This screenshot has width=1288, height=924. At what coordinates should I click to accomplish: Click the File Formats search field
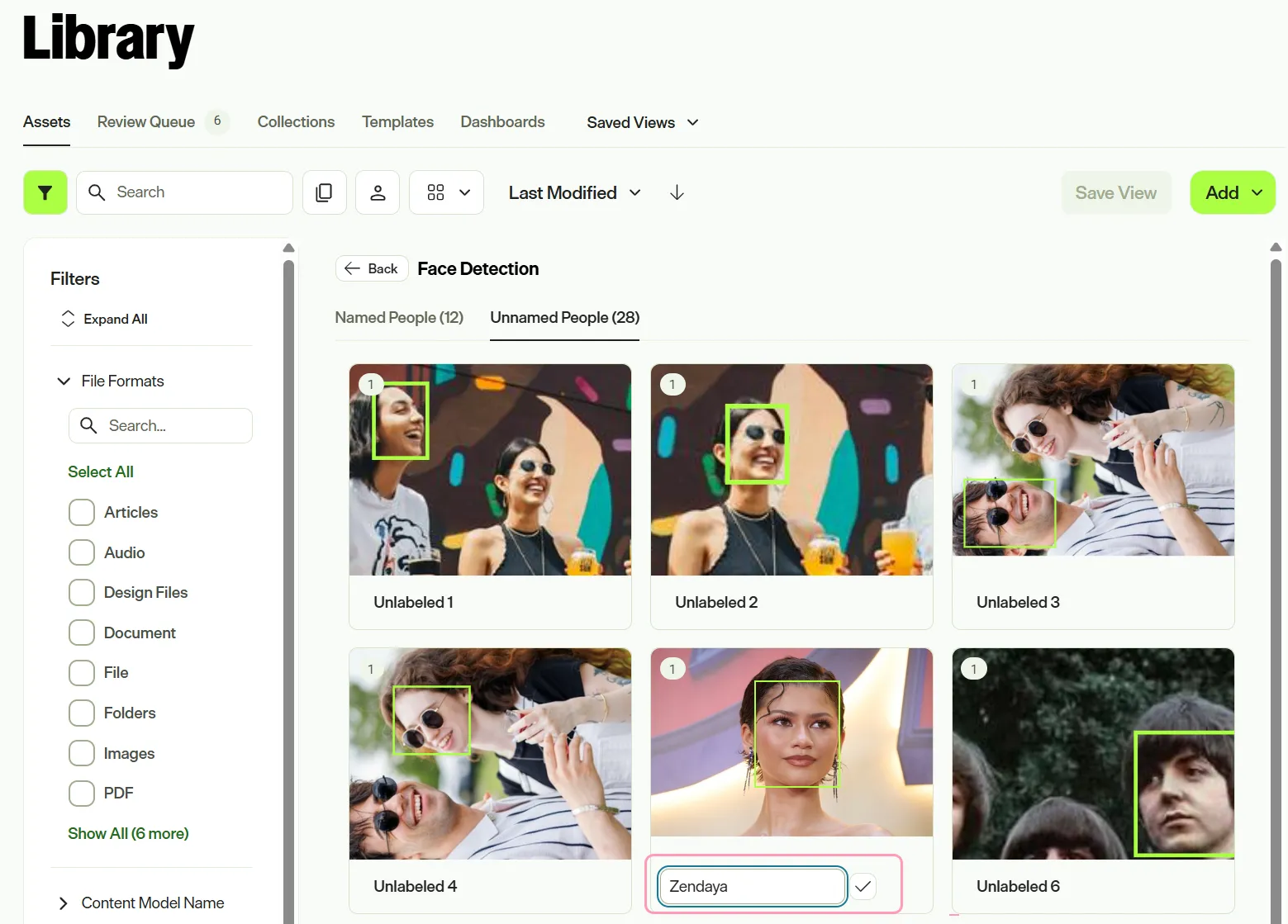pos(160,425)
